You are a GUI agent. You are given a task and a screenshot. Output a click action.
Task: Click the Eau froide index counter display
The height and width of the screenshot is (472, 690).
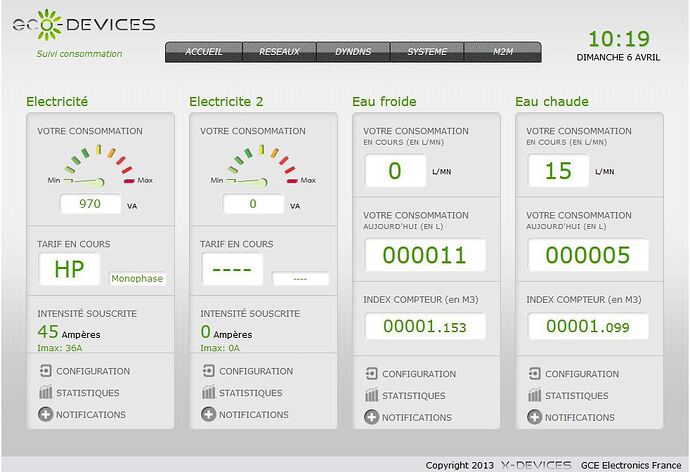point(425,326)
